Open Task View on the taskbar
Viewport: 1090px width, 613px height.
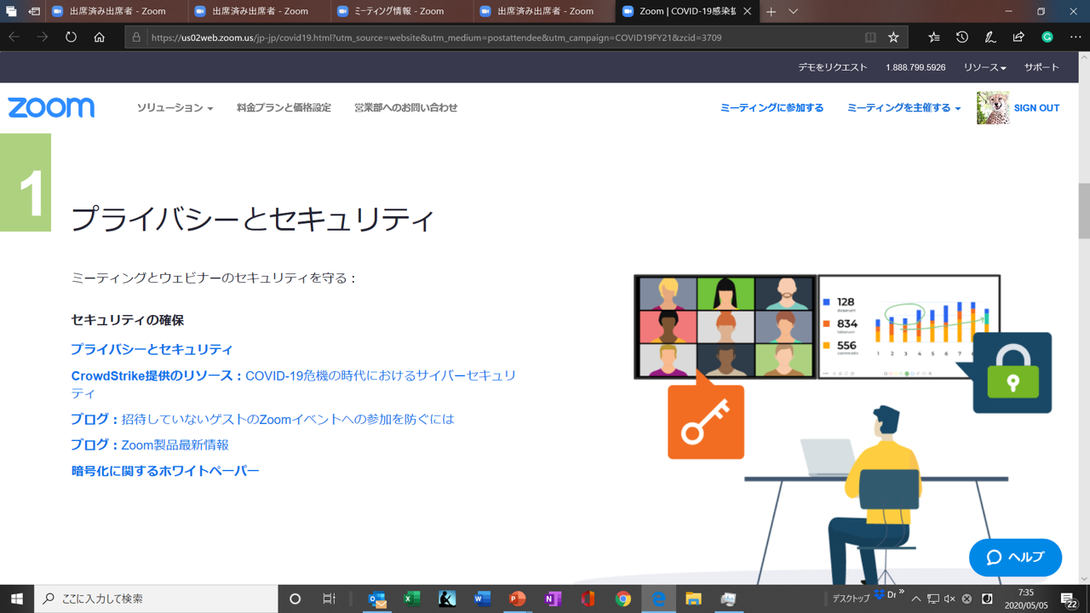tap(329, 598)
